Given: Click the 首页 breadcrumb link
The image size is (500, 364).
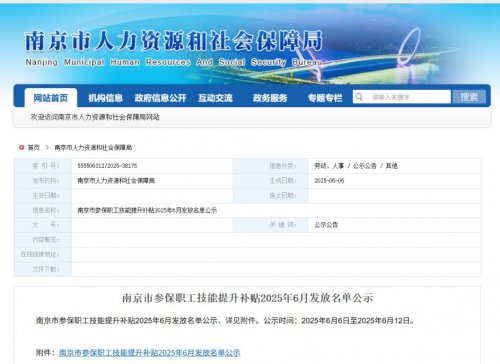Looking at the screenshot, I should click(33, 147).
